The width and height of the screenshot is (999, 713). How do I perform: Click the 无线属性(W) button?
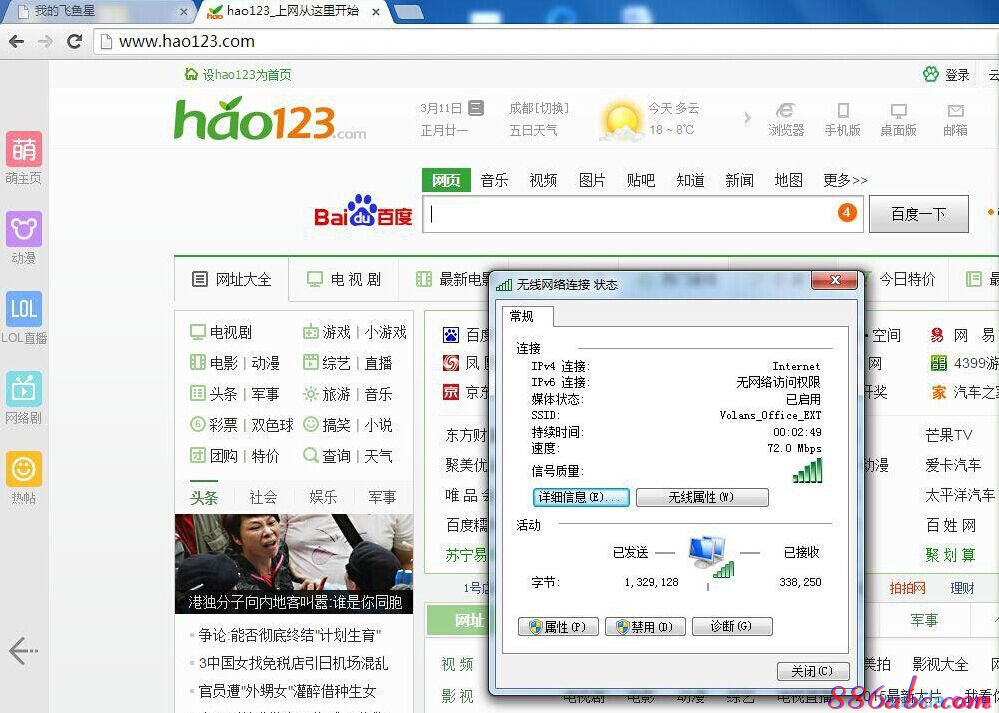pyautogui.click(x=703, y=497)
